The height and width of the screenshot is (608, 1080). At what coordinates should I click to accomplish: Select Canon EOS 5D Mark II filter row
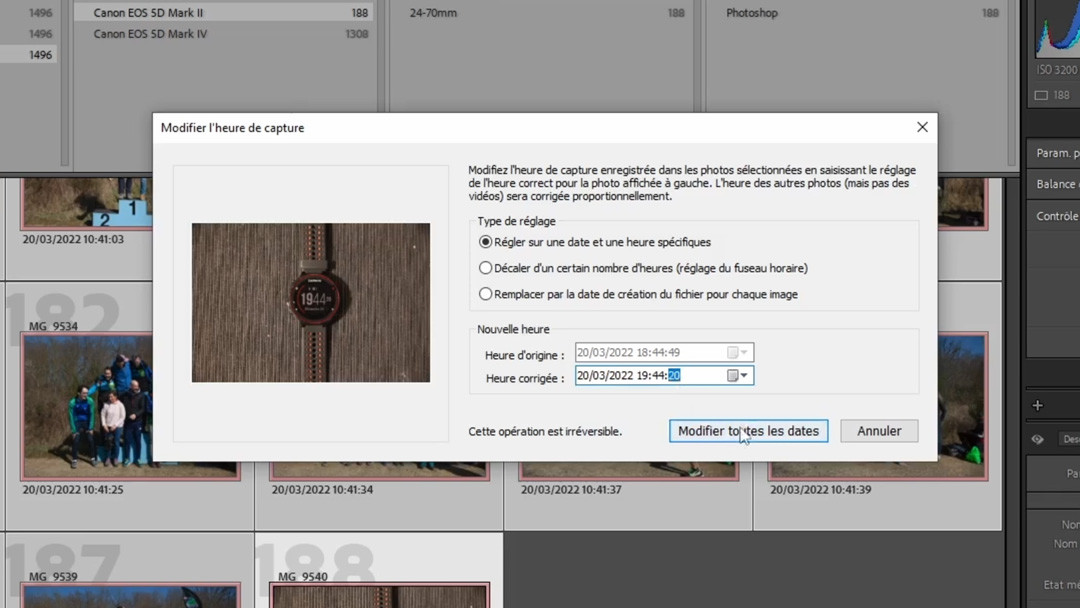(x=223, y=12)
